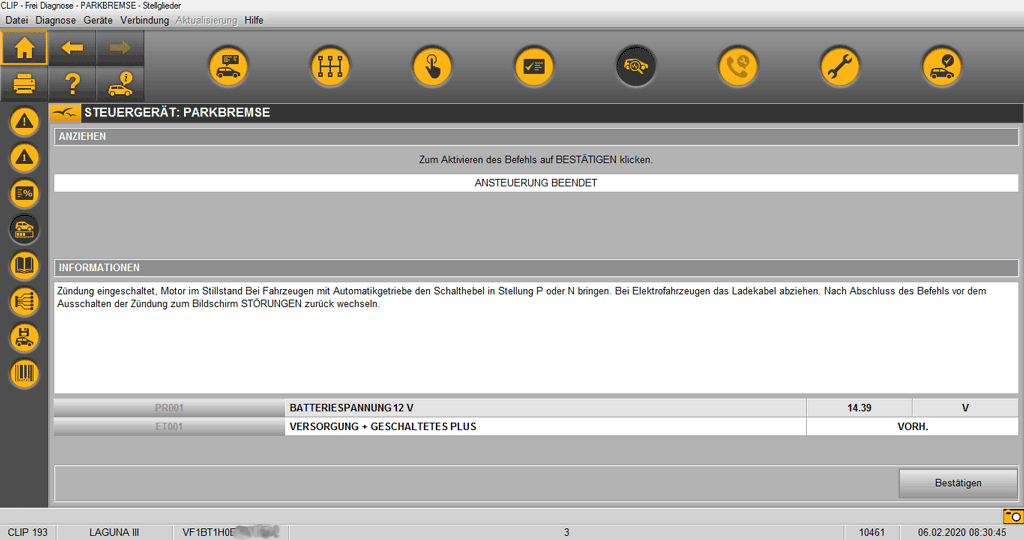1024x540 pixels.
Task: Select the hand-pointer touch icon
Action: click(x=431, y=67)
